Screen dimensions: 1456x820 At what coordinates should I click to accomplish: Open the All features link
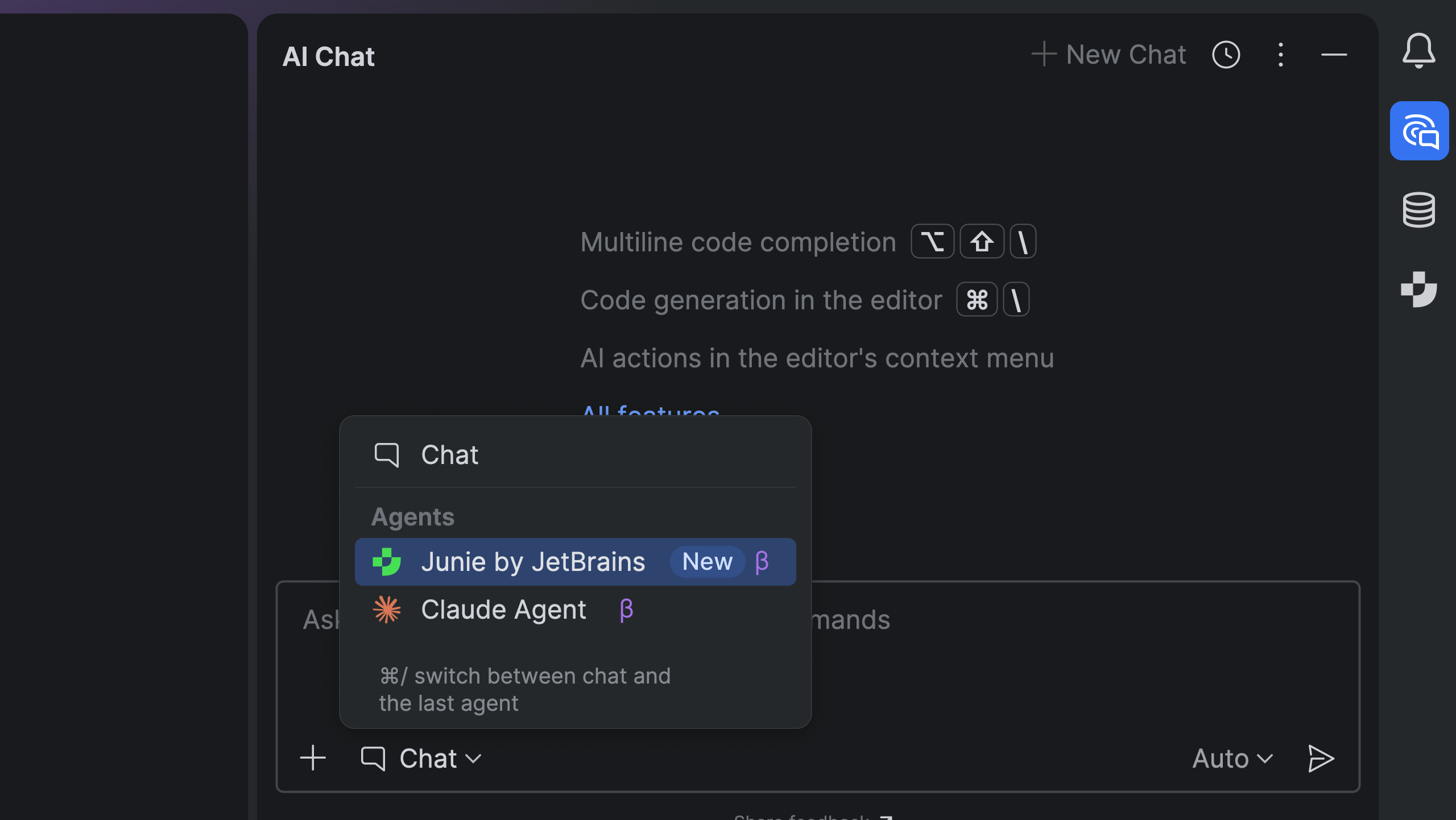651,411
